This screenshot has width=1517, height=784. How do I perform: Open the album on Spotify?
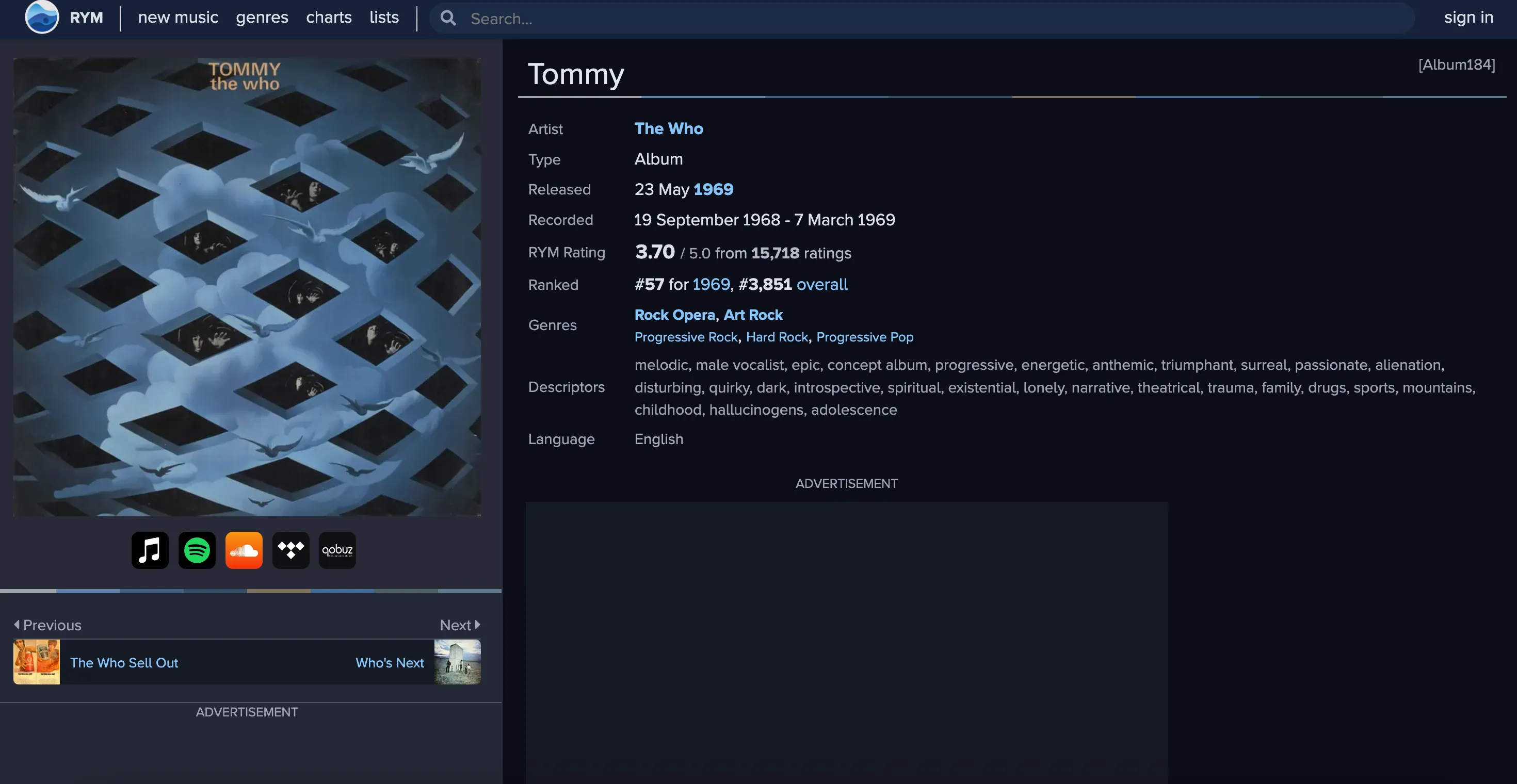[x=197, y=550]
